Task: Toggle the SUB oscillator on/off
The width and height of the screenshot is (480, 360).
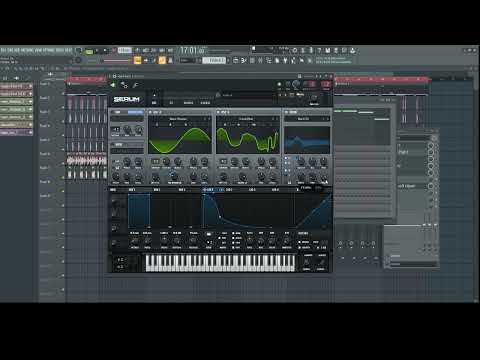Action: (113, 112)
